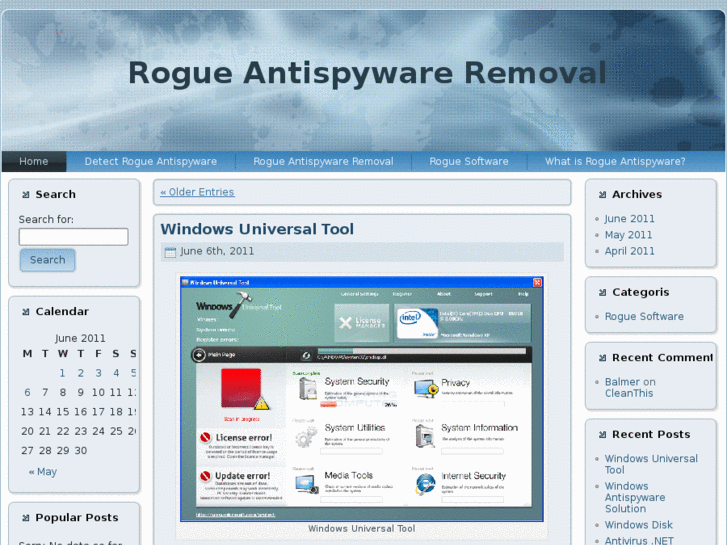Click the System Security icon in screenshot
The image size is (727, 545).
click(307, 388)
